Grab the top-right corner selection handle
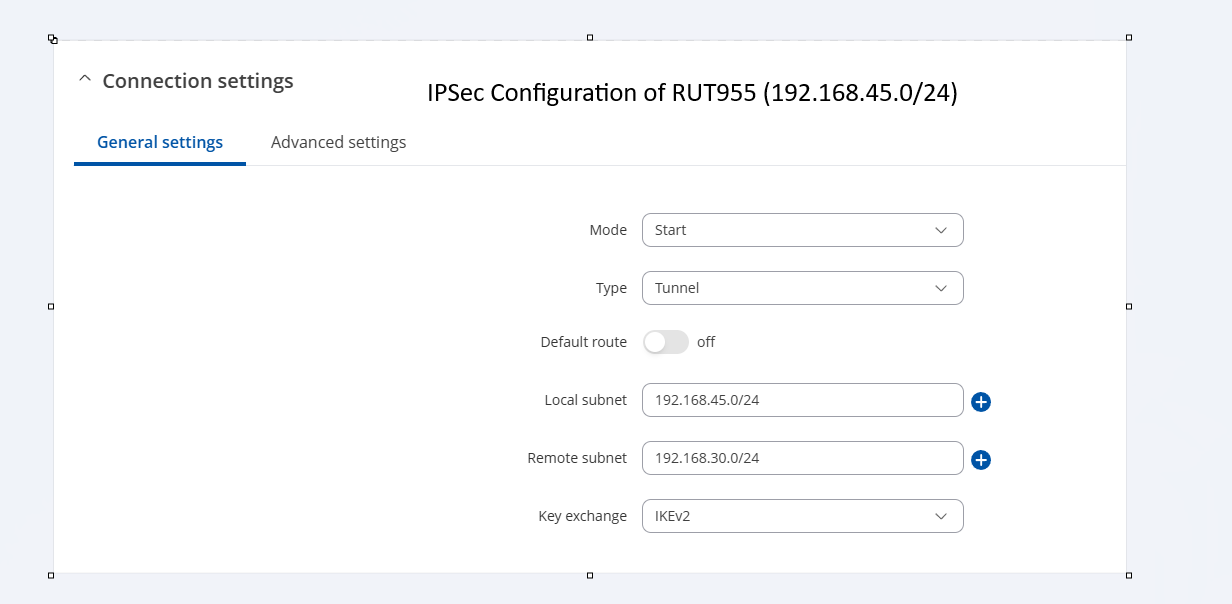 (1129, 37)
